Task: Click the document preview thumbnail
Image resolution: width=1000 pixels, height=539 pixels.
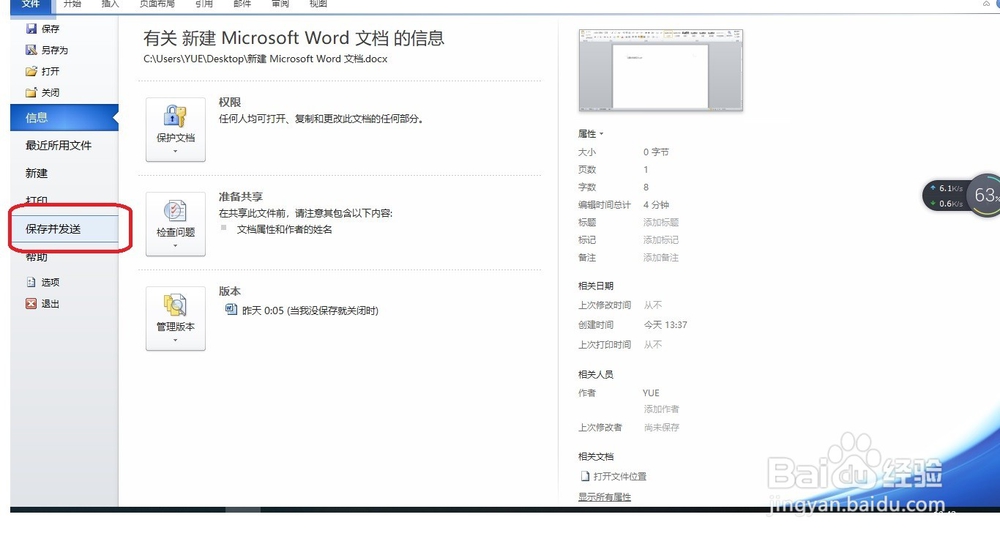Action: coord(661,70)
